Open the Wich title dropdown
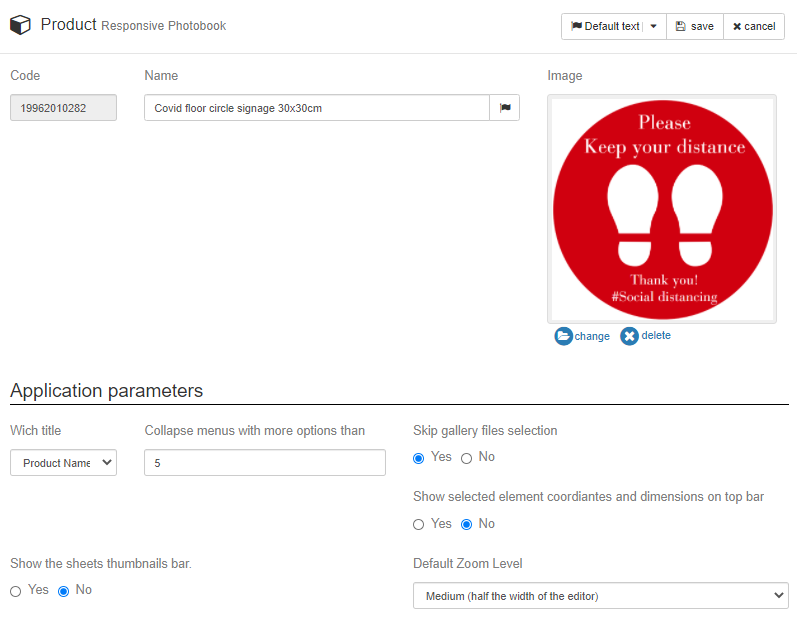 tap(64, 462)
